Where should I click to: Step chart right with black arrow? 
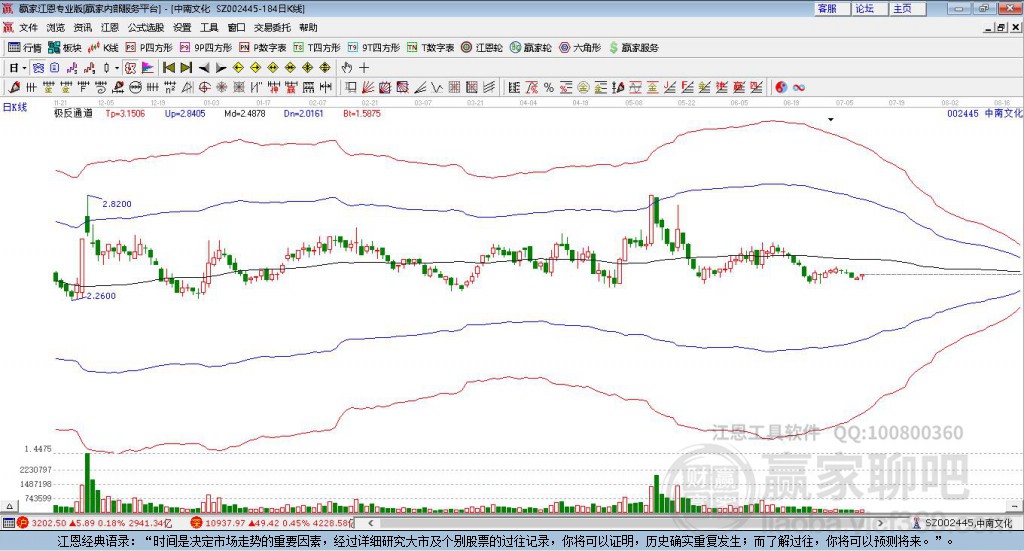click(x=221, y=68)
